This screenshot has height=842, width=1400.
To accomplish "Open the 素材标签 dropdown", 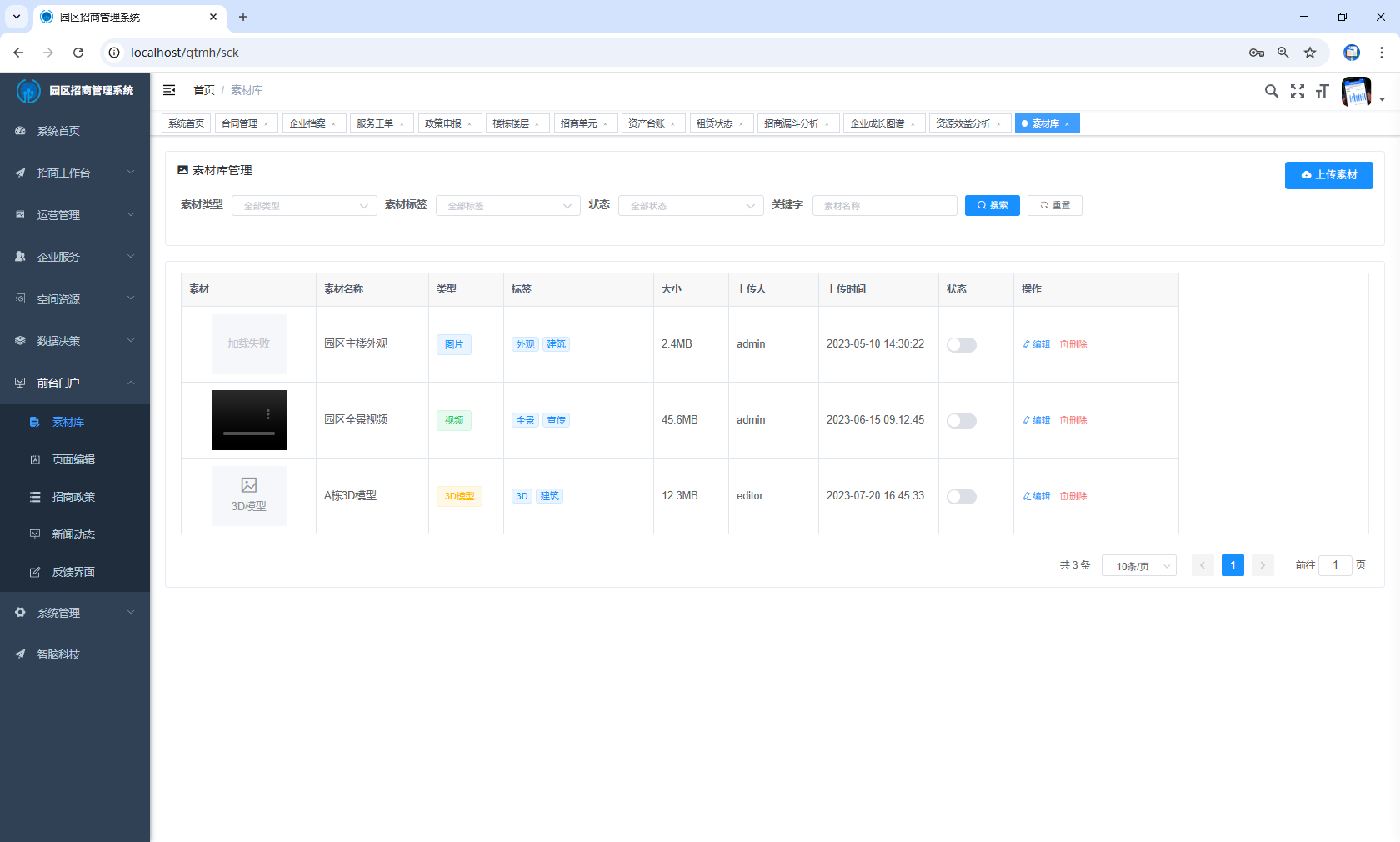I will tap(507, 206).
